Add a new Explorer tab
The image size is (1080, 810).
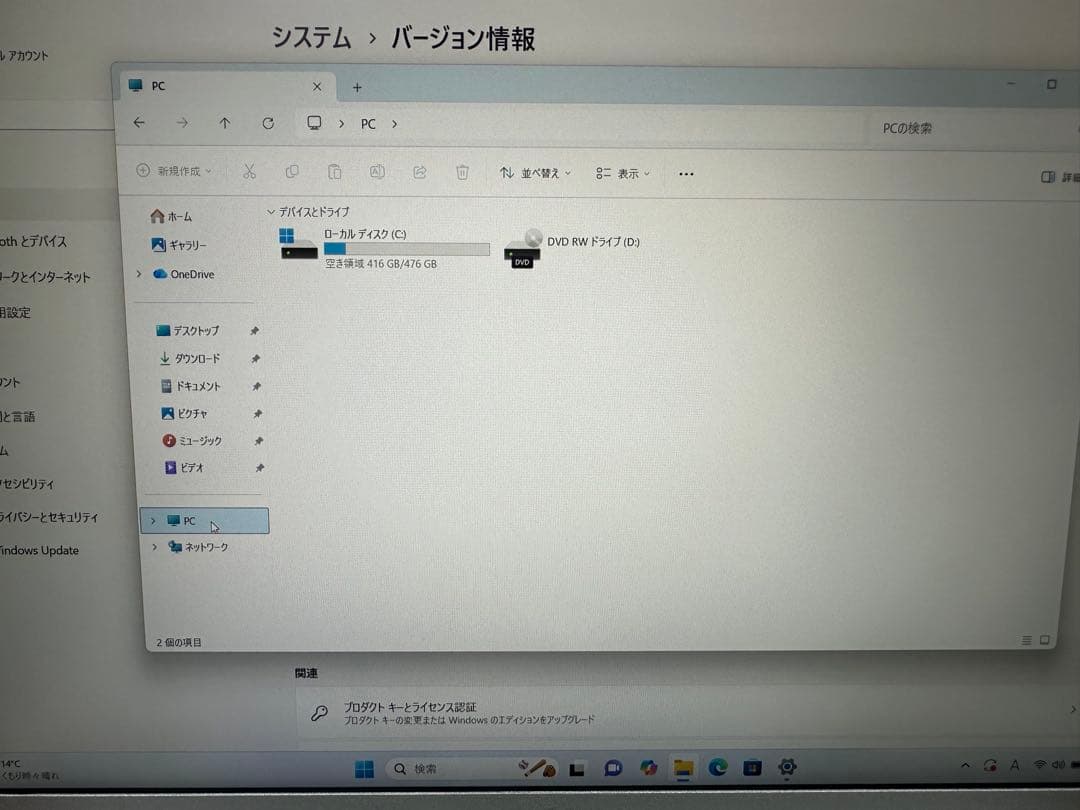click(357, 87)
